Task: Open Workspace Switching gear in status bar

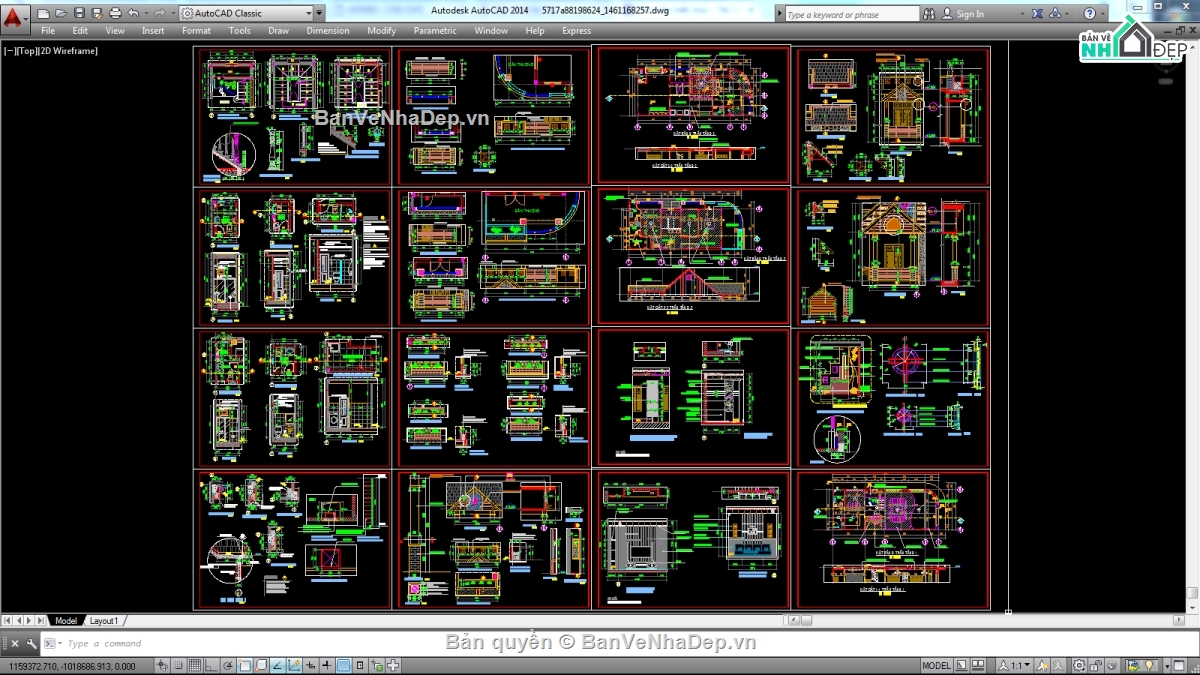Action: 1079,665
